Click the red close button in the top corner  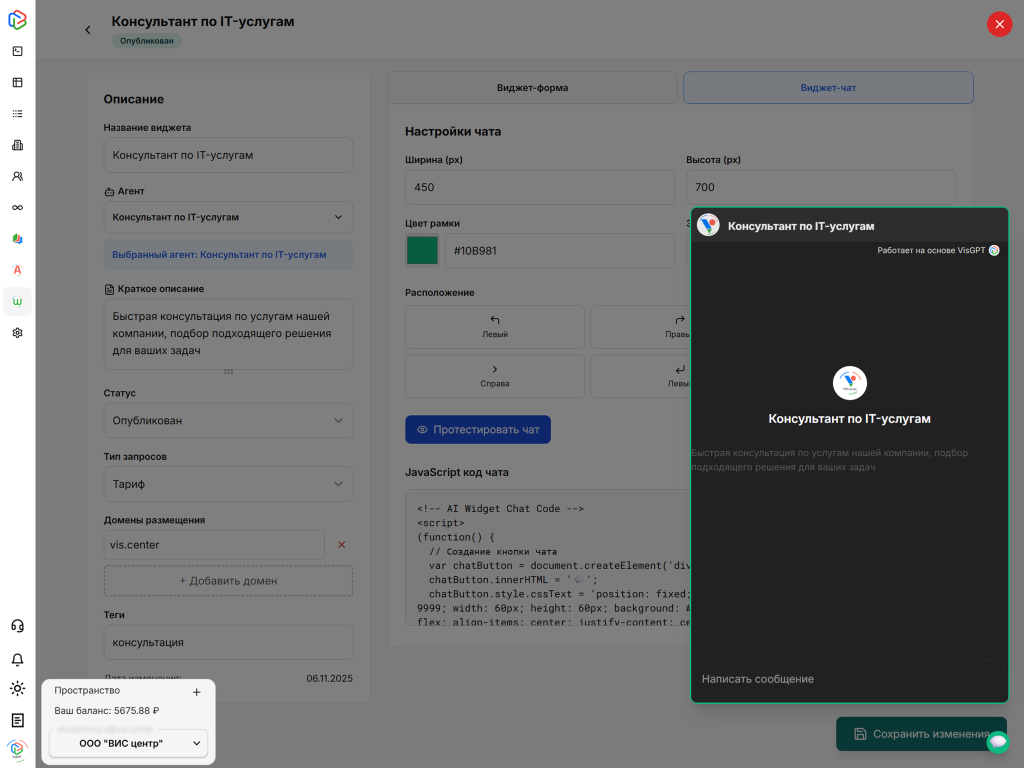(999, 25)
